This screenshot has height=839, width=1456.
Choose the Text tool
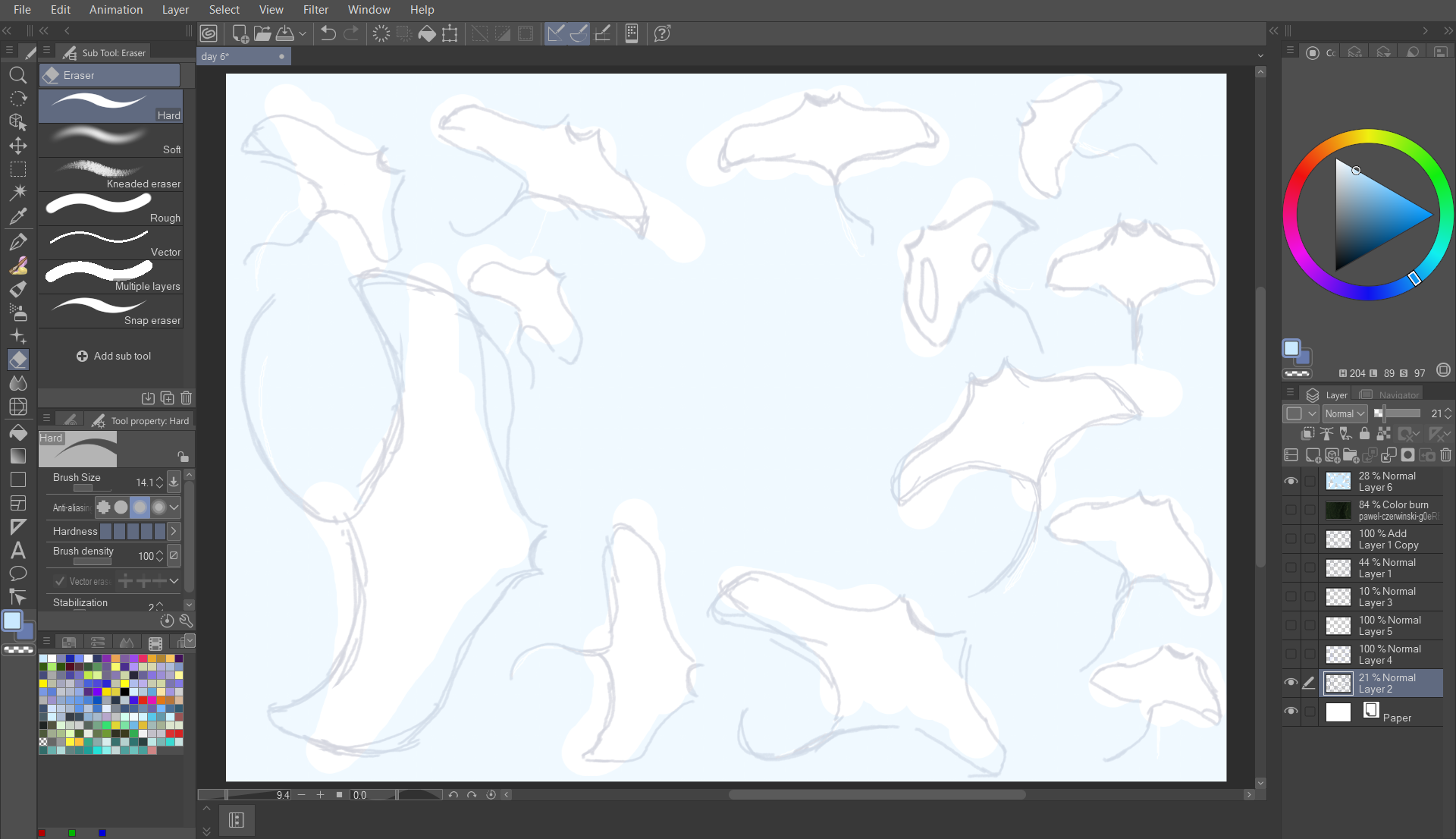tap(18, 551)
